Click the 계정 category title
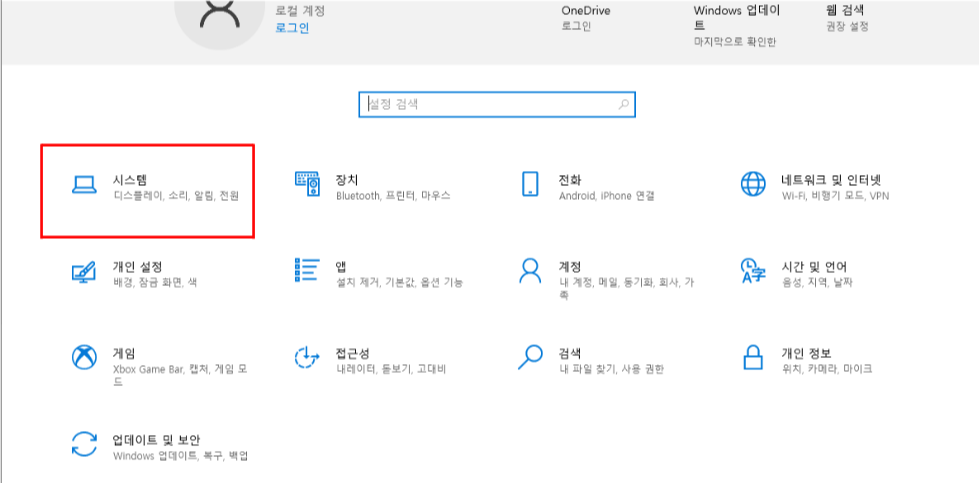 coord(569,267)
